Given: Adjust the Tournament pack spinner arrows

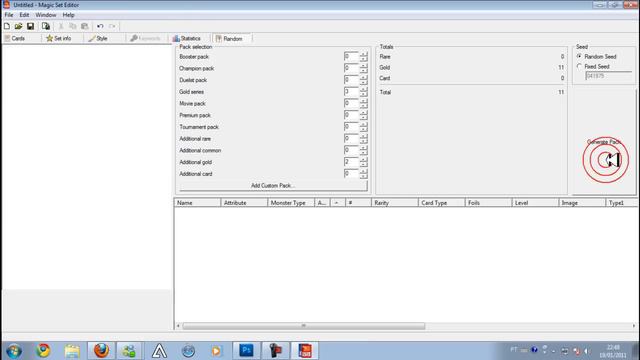Looking at the screenshot, I should point(363,127).
